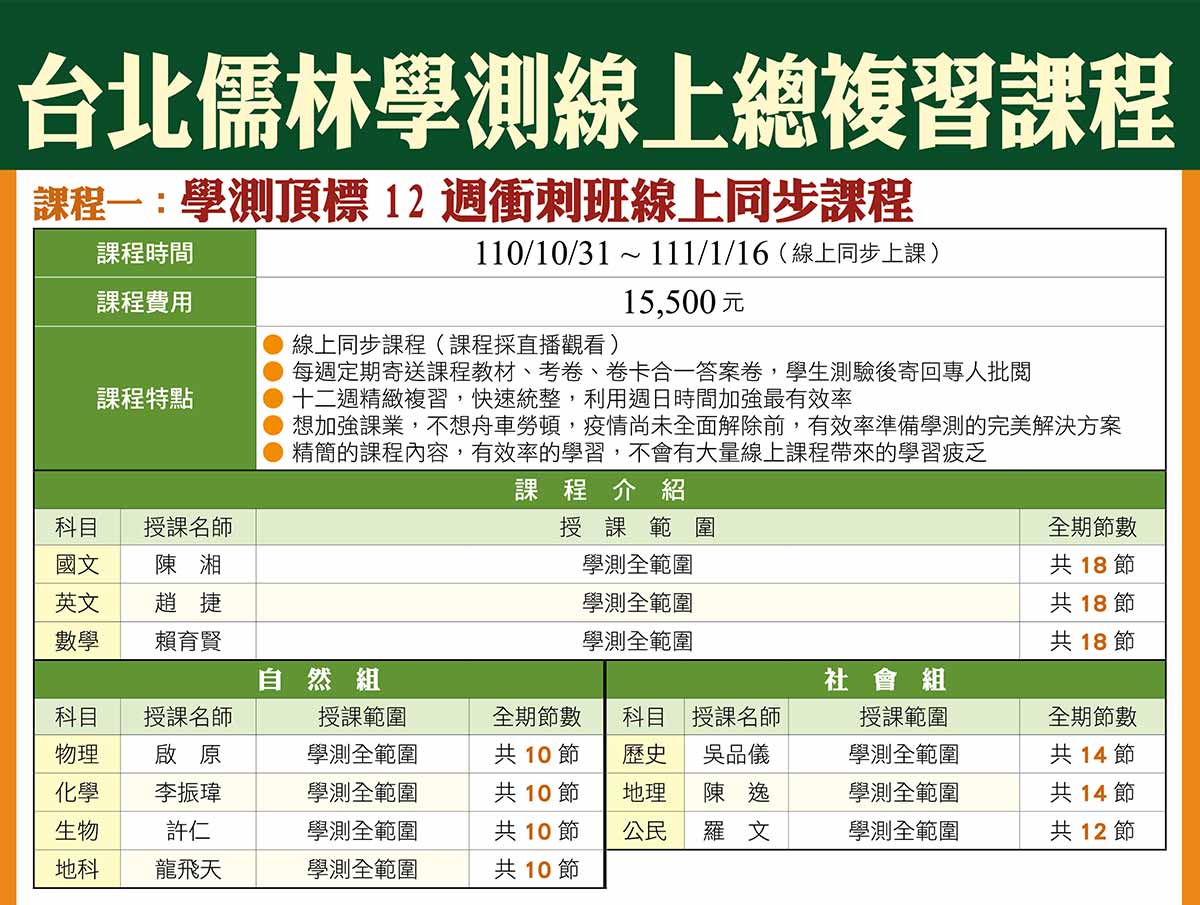1200x905 pixels.
Task: Click 學測全範圍 in the 物理 row
Action: (362, 754)
